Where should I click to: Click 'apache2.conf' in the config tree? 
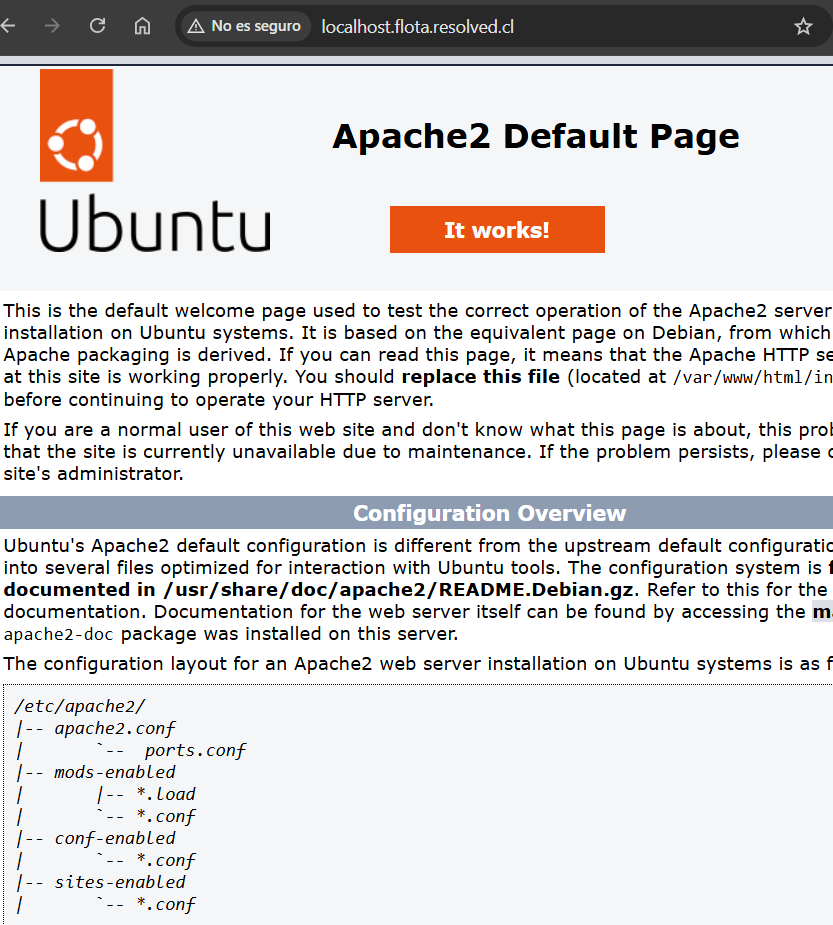click(115, 728)
